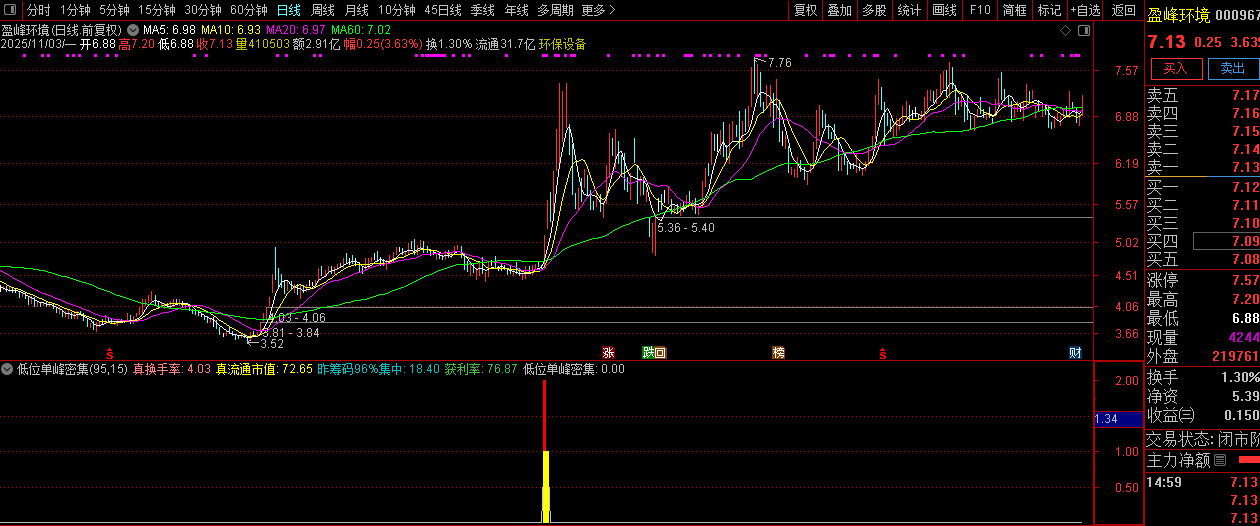The height and width of the screenshot is (526, 1260).
Task: Click the 卖二 price 7.14 row
Action: point(1202,149)
